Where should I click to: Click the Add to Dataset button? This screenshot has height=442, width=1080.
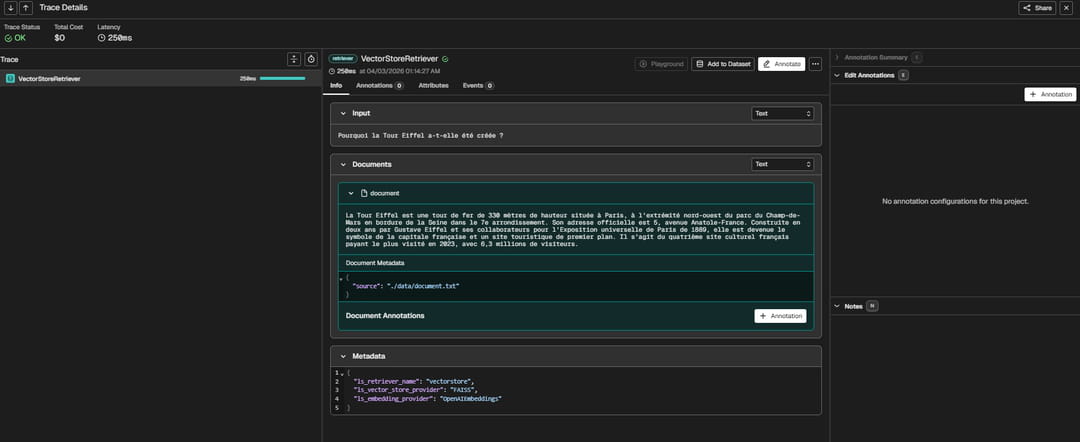click(x=722, y=64)
